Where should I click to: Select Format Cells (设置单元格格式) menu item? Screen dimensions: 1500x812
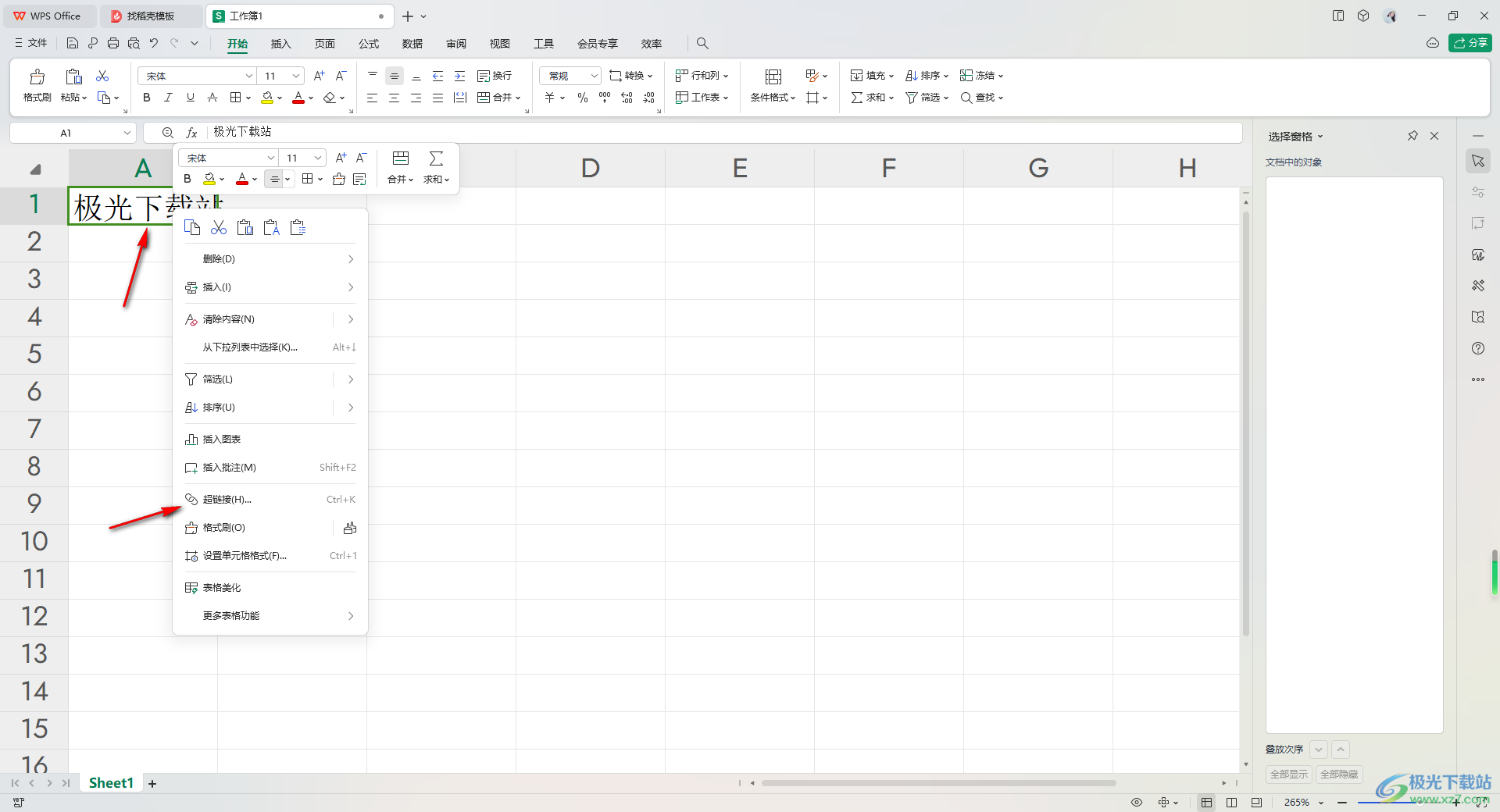tap(270, 556)
